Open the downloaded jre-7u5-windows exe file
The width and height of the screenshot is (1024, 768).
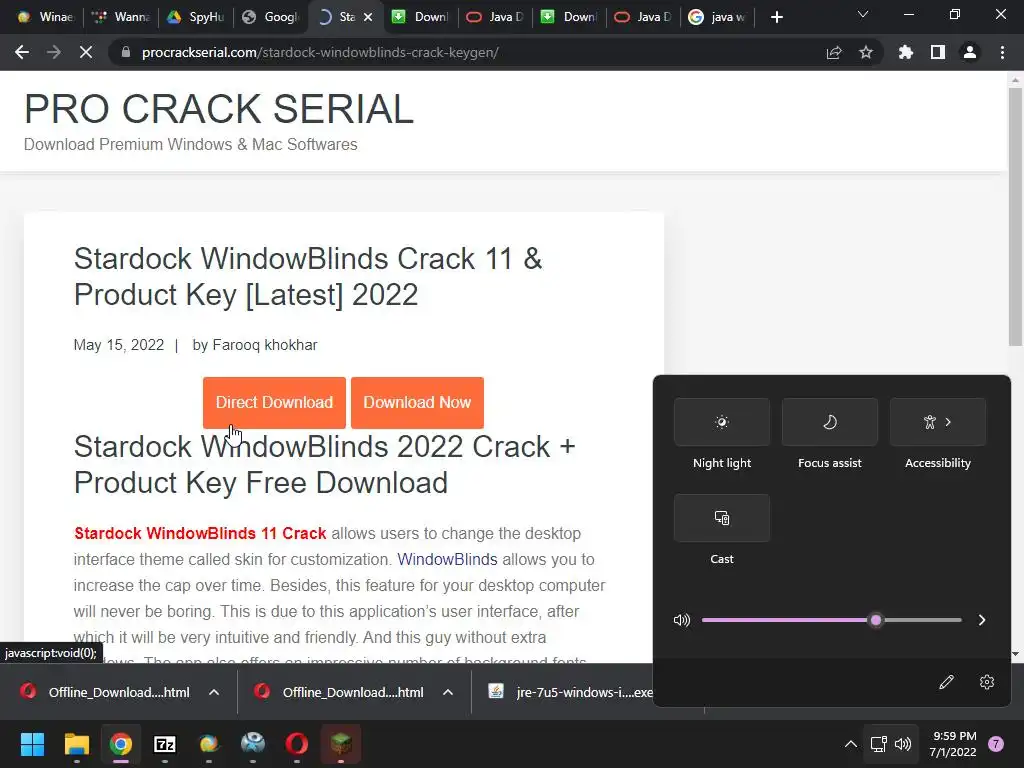(570, 692)
